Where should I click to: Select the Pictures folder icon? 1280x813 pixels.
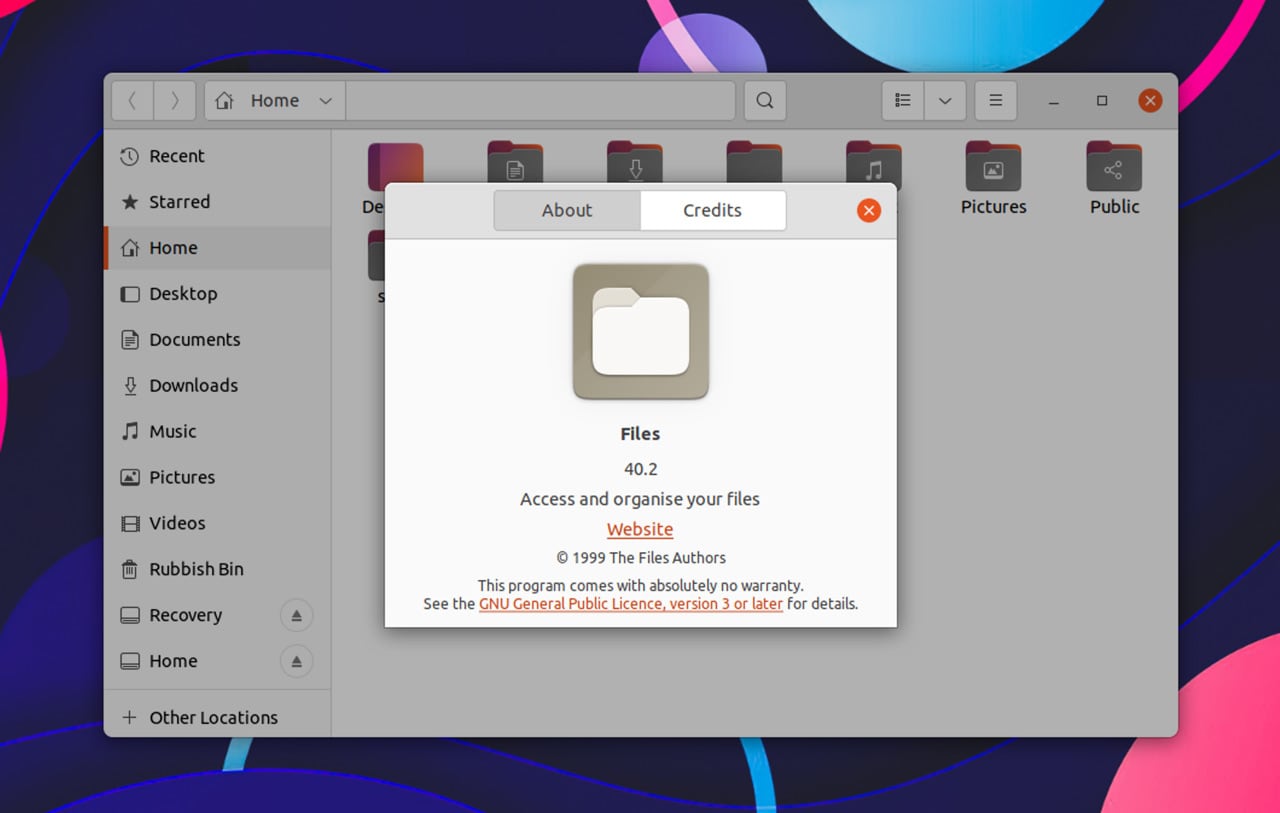(993, 167)
